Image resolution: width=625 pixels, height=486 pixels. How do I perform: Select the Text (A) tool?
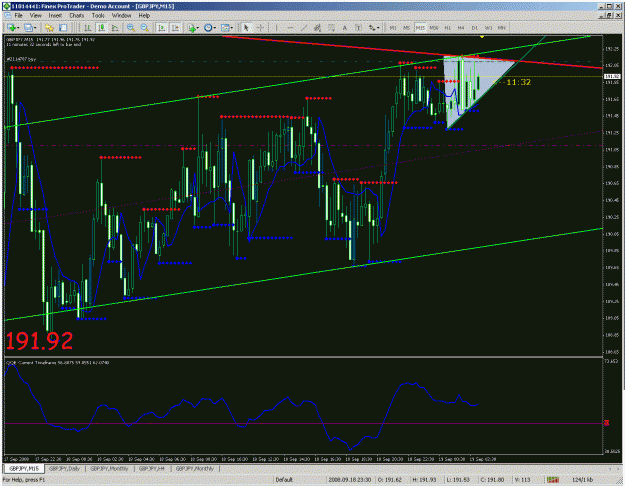345,28
